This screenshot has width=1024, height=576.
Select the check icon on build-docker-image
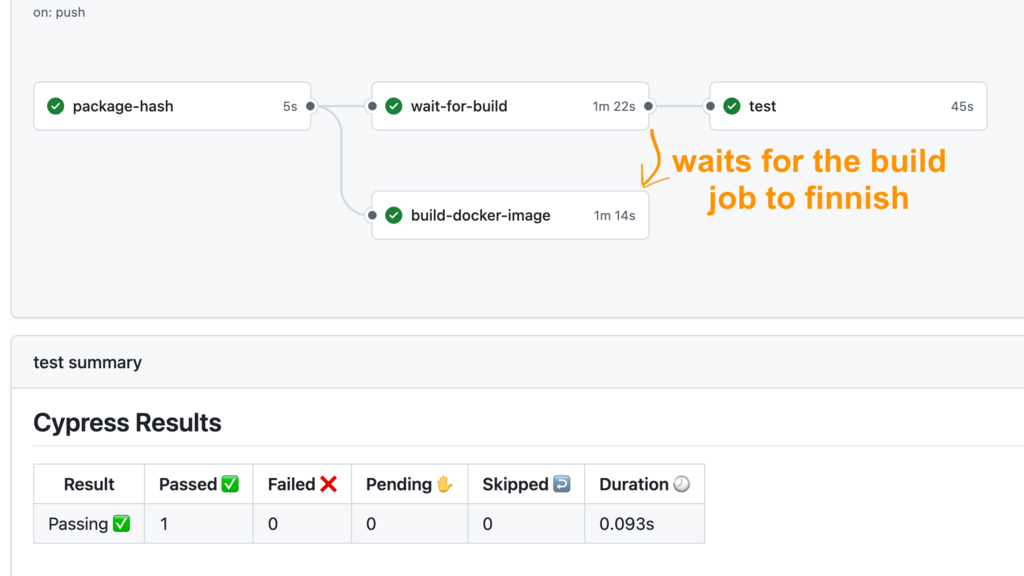pos(393,215)
